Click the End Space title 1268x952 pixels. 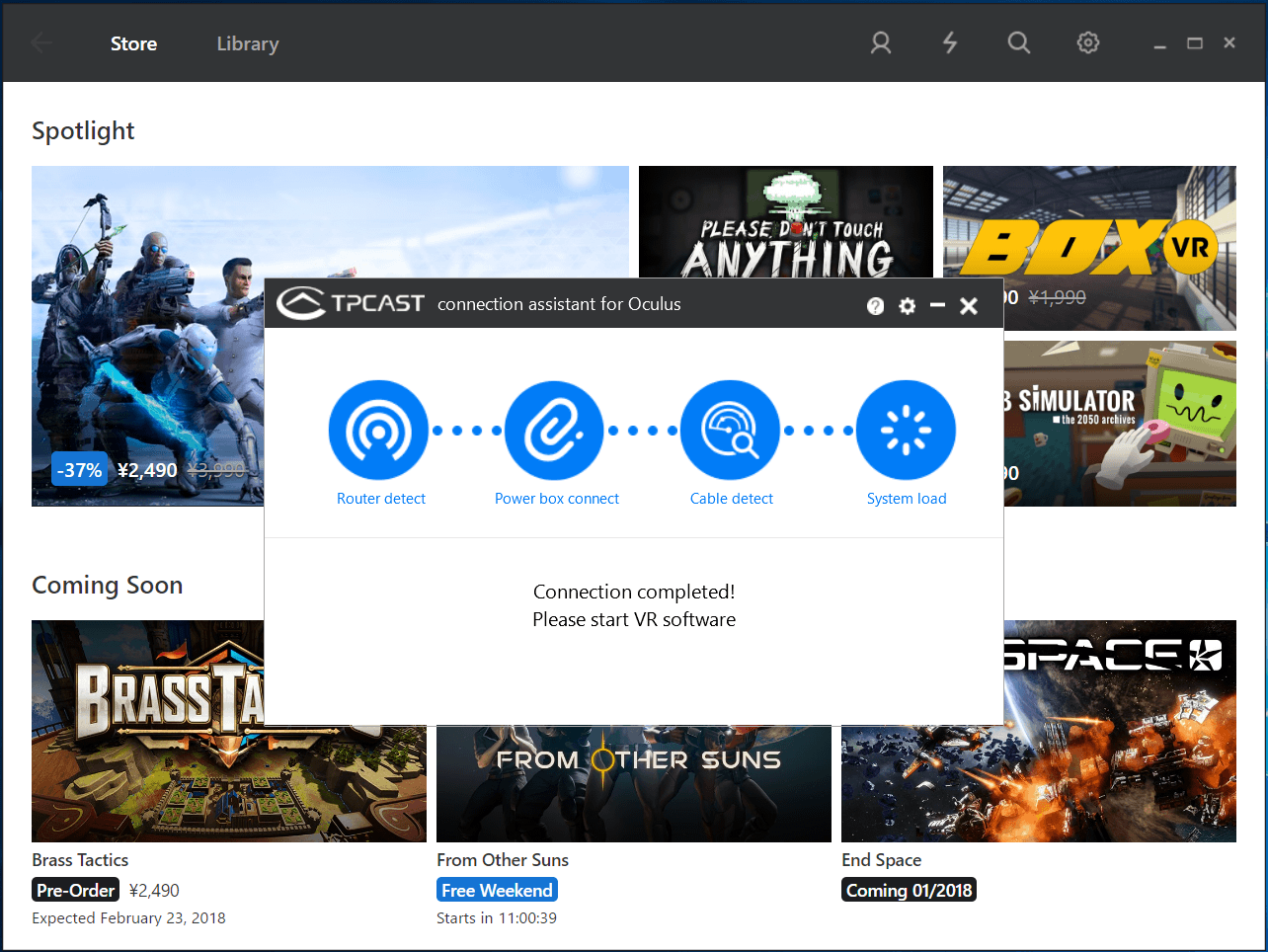point(881,860)
